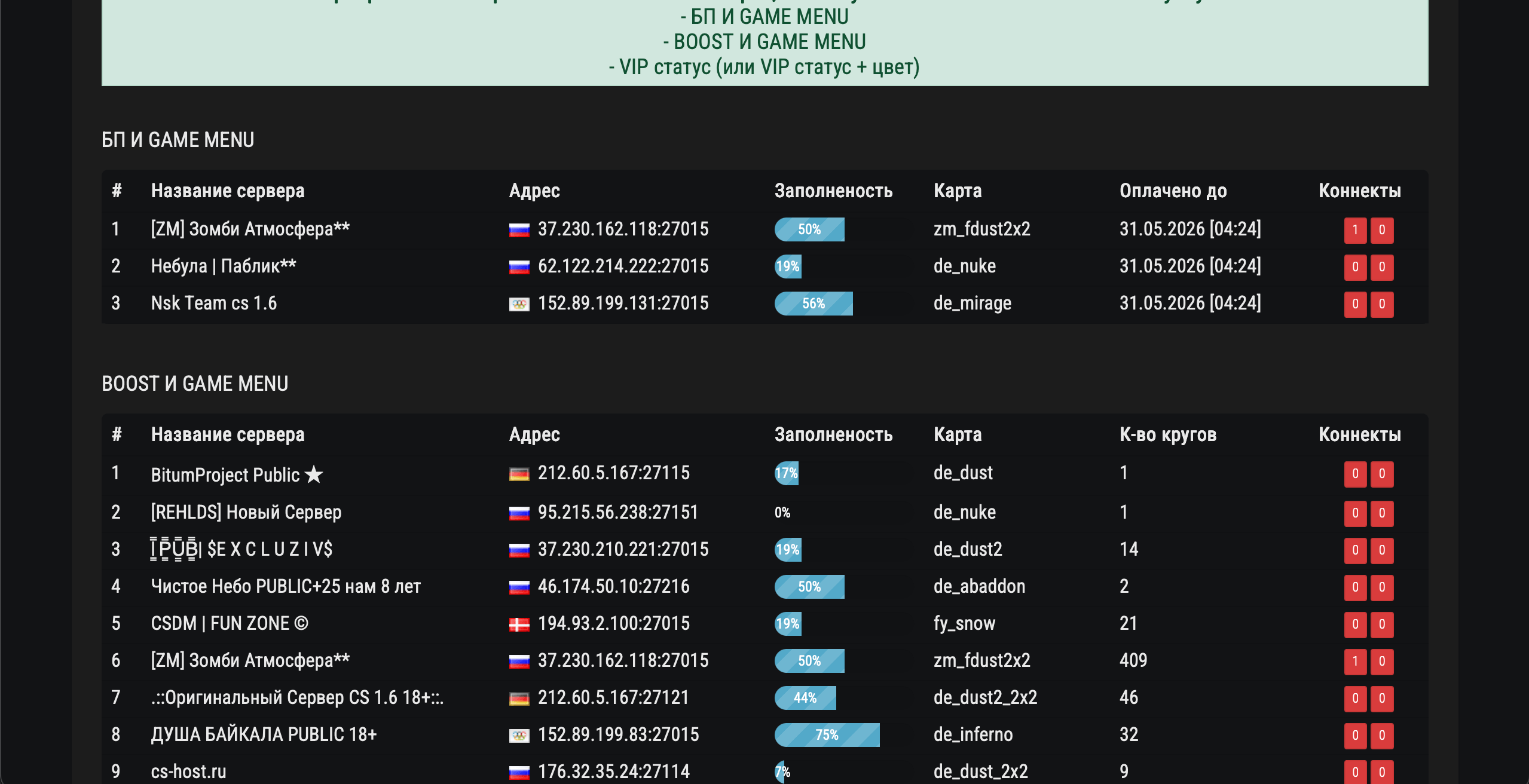Click the Russian flag beside 62.122.214.222:27015
The image size is (1529, 784).
coord(519,267)
